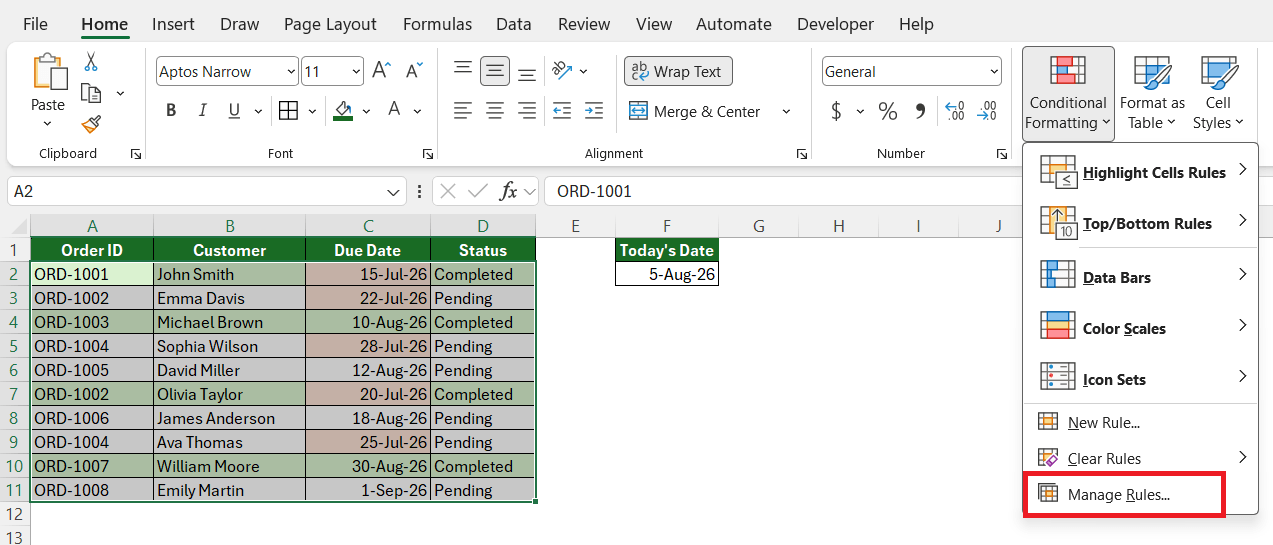Open the File tab
The width and height of the screenshot is (1273, 545).
35,24
